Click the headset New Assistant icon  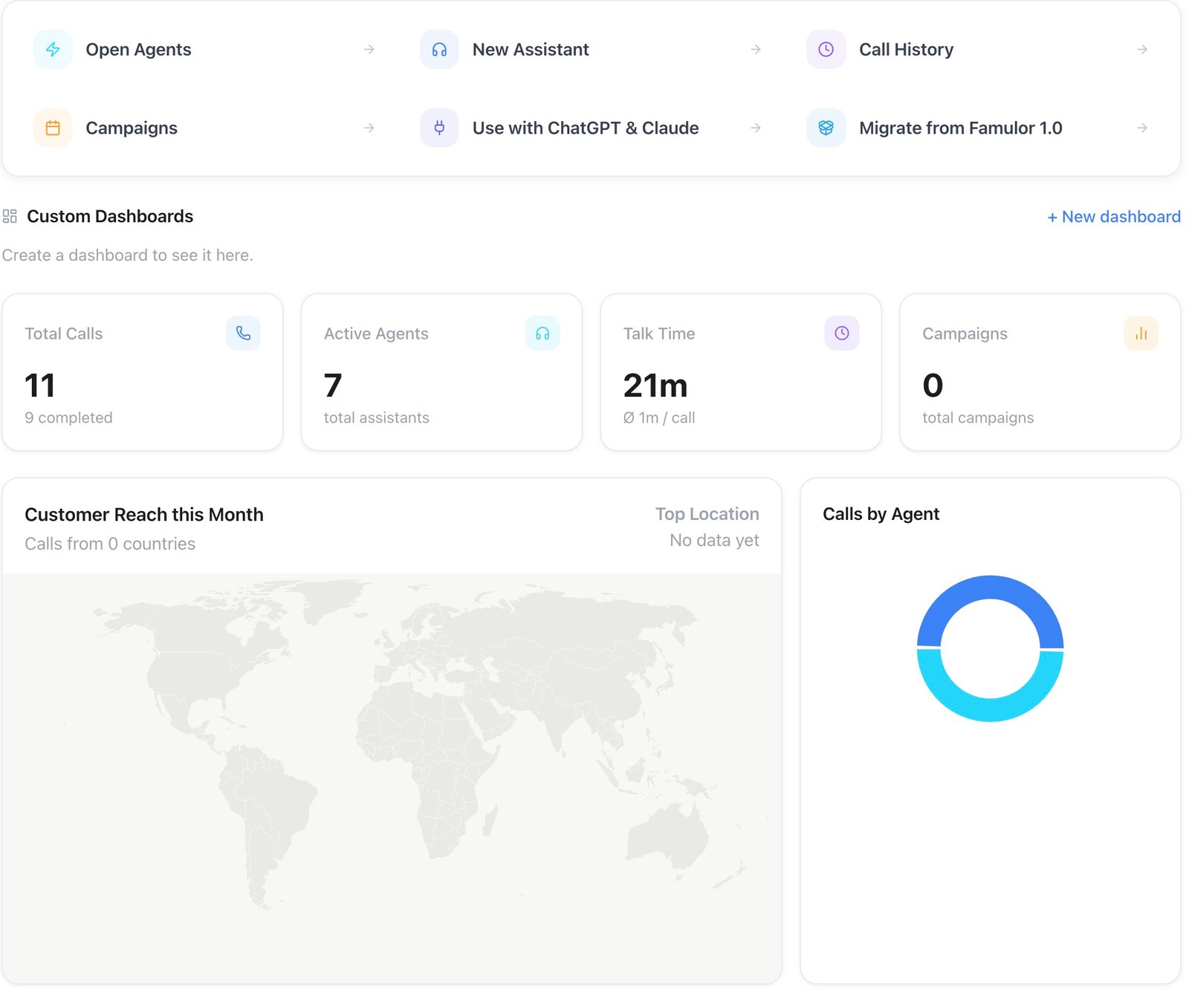(439, 50)
